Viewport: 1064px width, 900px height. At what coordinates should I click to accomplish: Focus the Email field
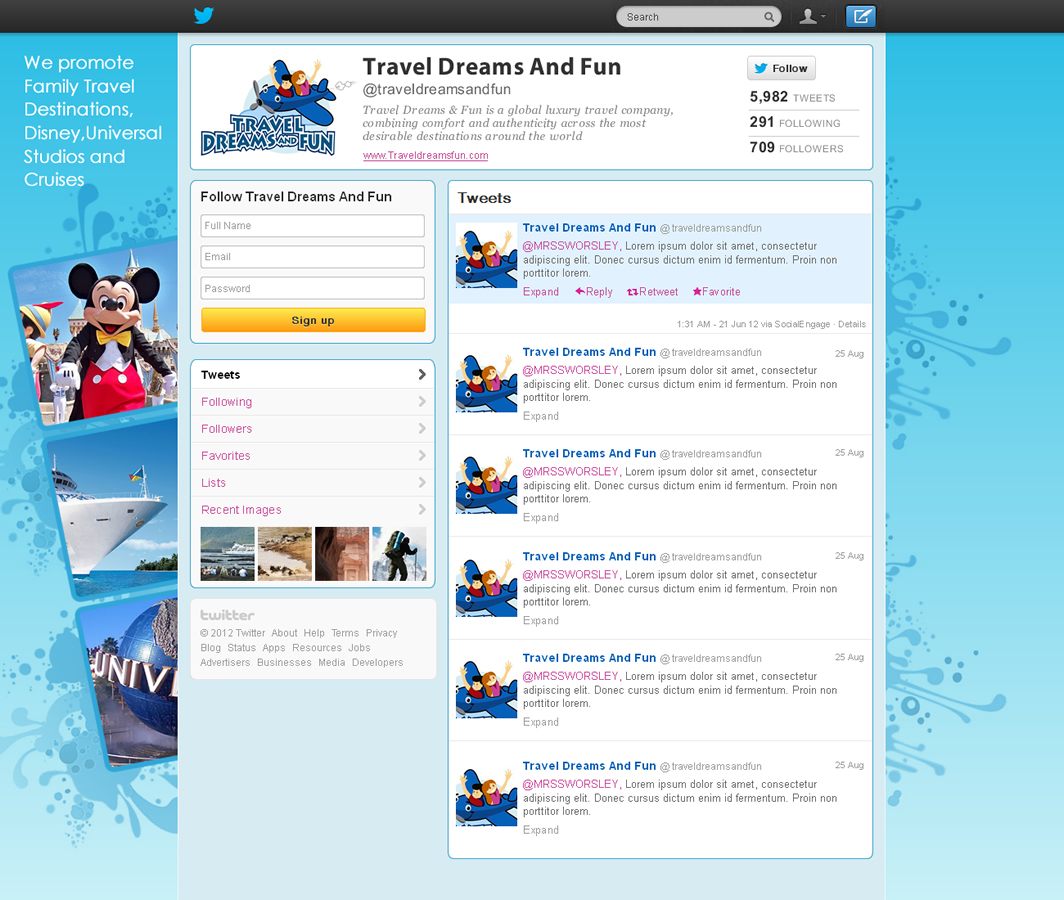coord(313,257)
